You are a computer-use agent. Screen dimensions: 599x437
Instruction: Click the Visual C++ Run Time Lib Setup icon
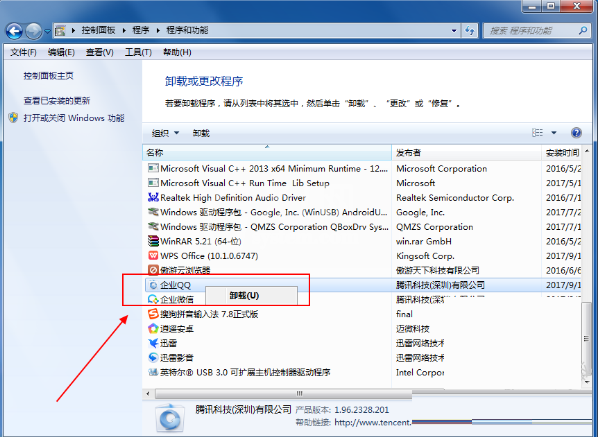[153, 183]
